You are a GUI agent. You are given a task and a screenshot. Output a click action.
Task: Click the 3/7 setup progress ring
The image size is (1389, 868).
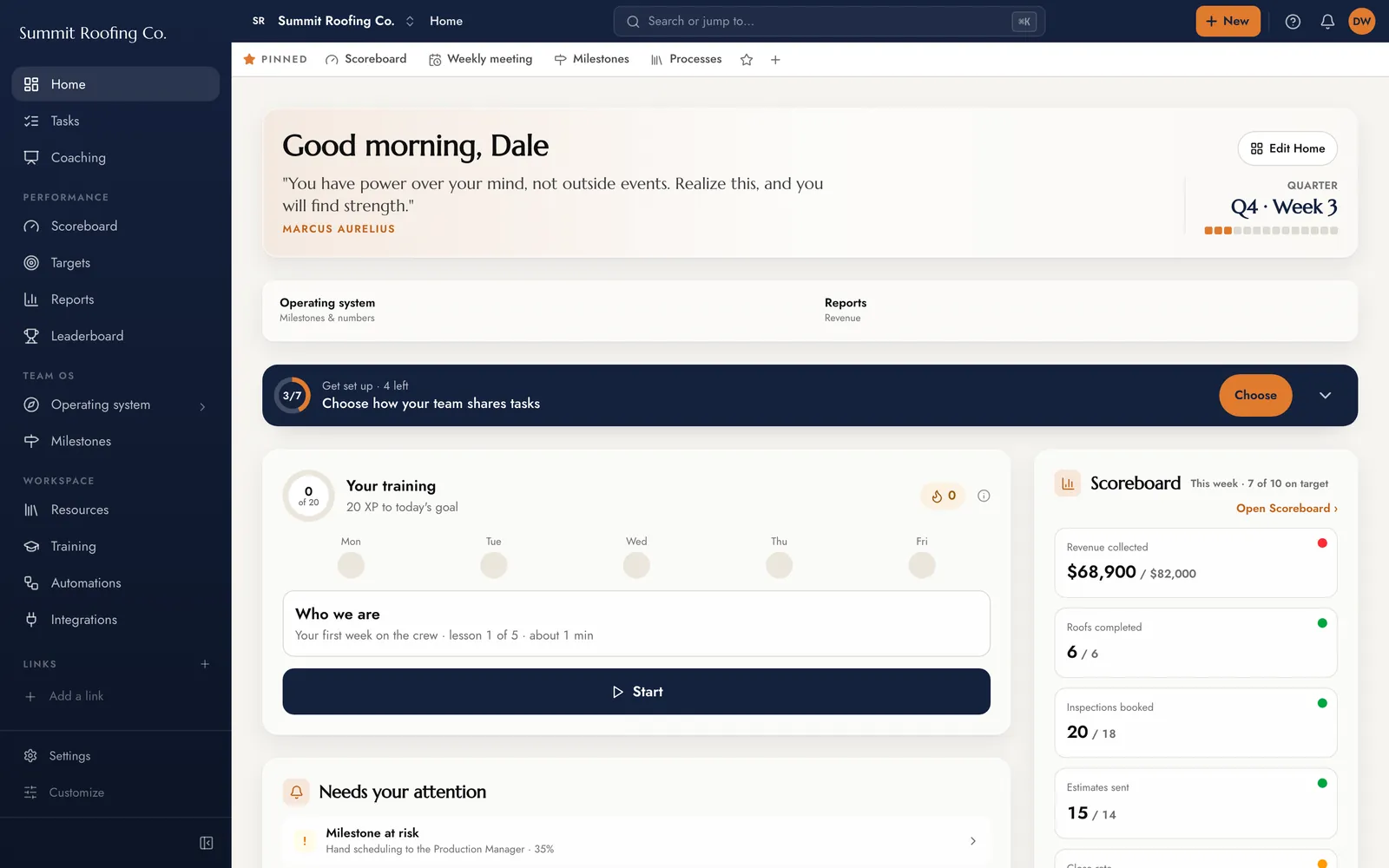click(x=293, y=395)
